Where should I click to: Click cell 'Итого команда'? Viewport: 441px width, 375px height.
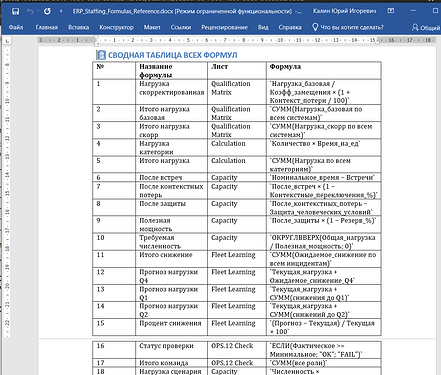point(171,363)
